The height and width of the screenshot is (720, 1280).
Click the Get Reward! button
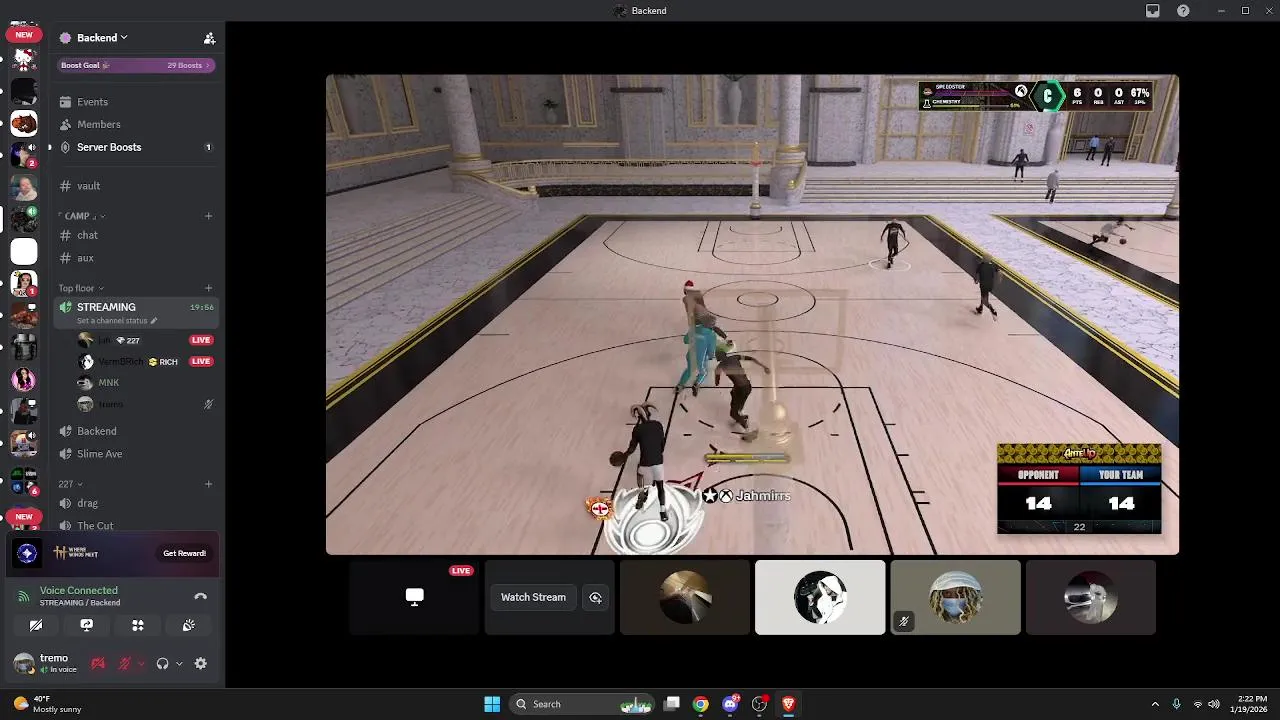pos(185,553)
